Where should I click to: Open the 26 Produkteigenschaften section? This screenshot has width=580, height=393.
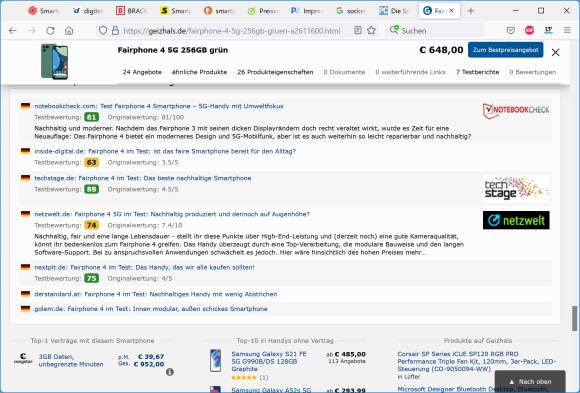275,72
